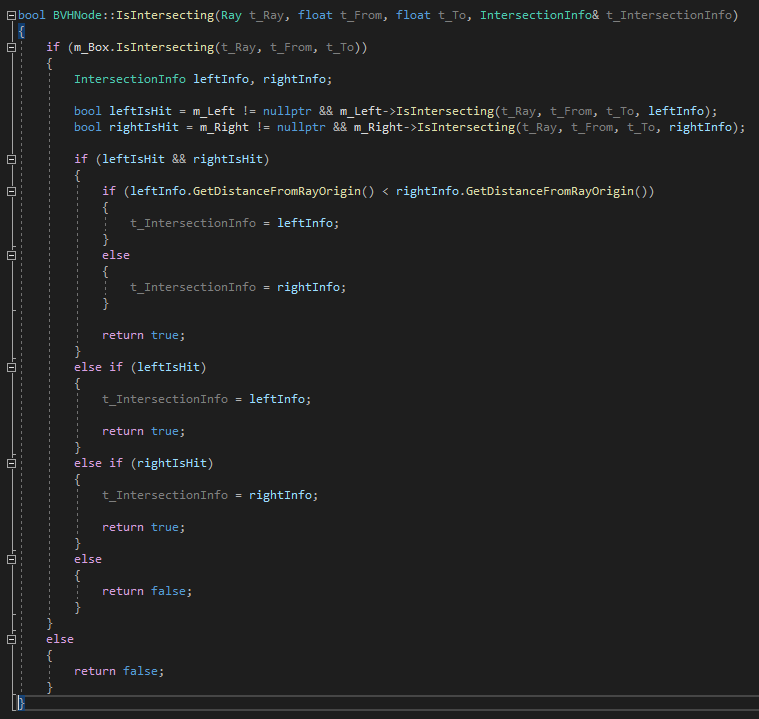Click "nullptr" on the m_Right line

pyautogui.click(x=301, y=127)
